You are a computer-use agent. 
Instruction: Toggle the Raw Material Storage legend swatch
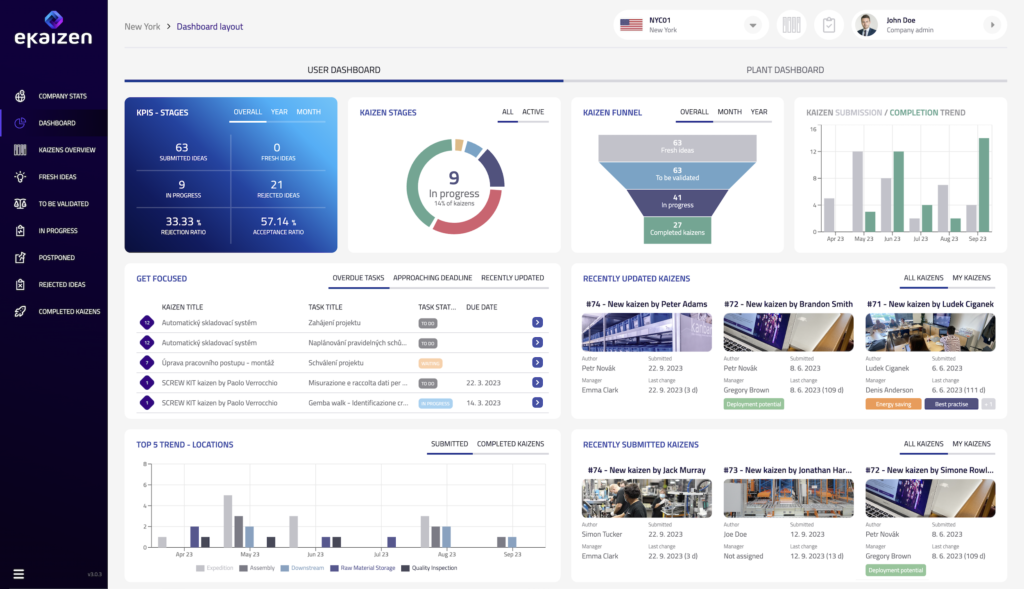click(335, 568)
